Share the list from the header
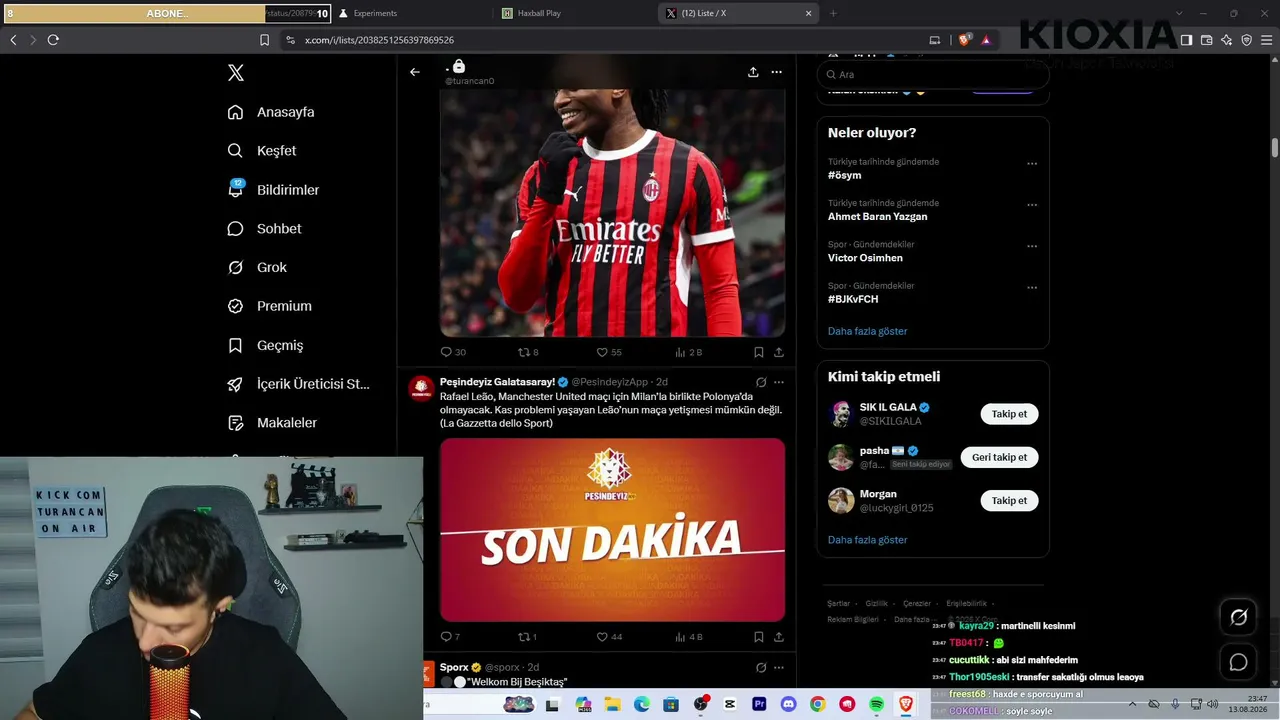Image resolution: width=1280 pixels, height=720 pixels. pos(753,72)
